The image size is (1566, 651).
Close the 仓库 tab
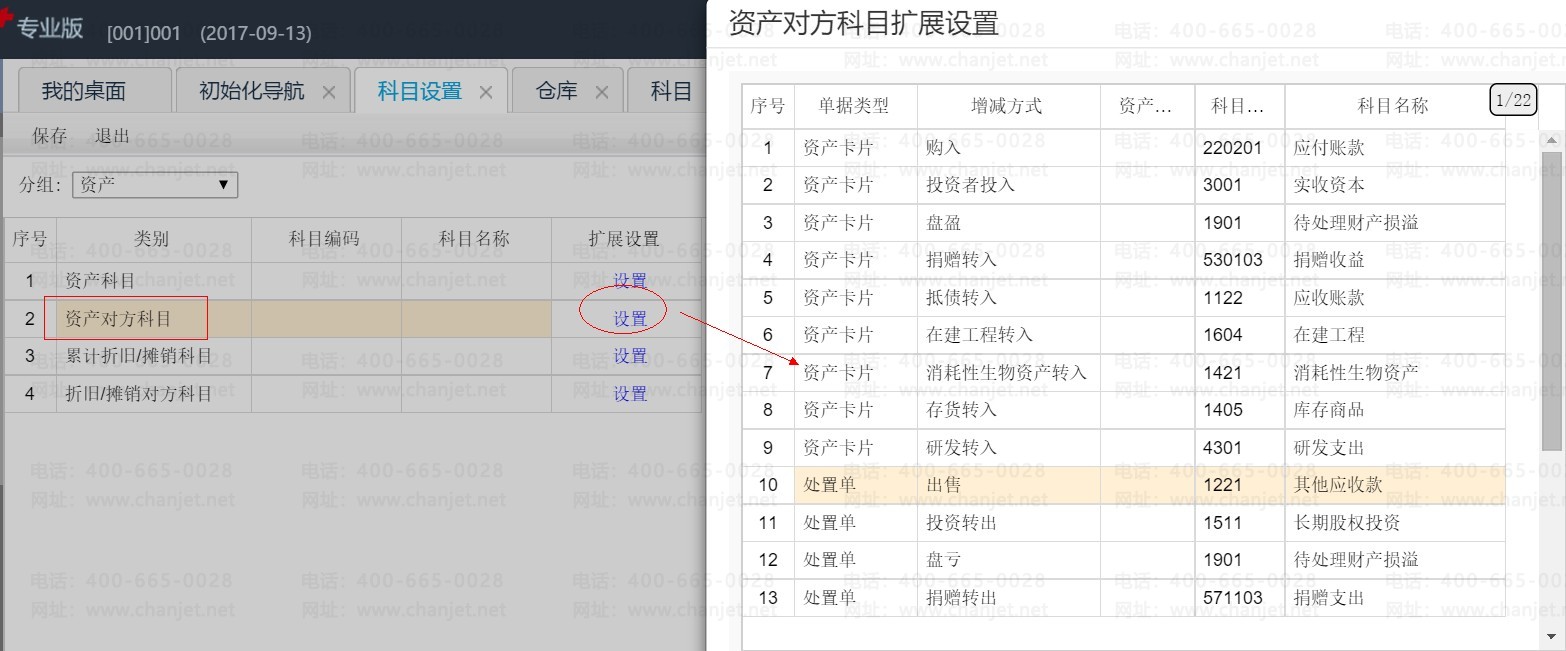coord(602,92)
